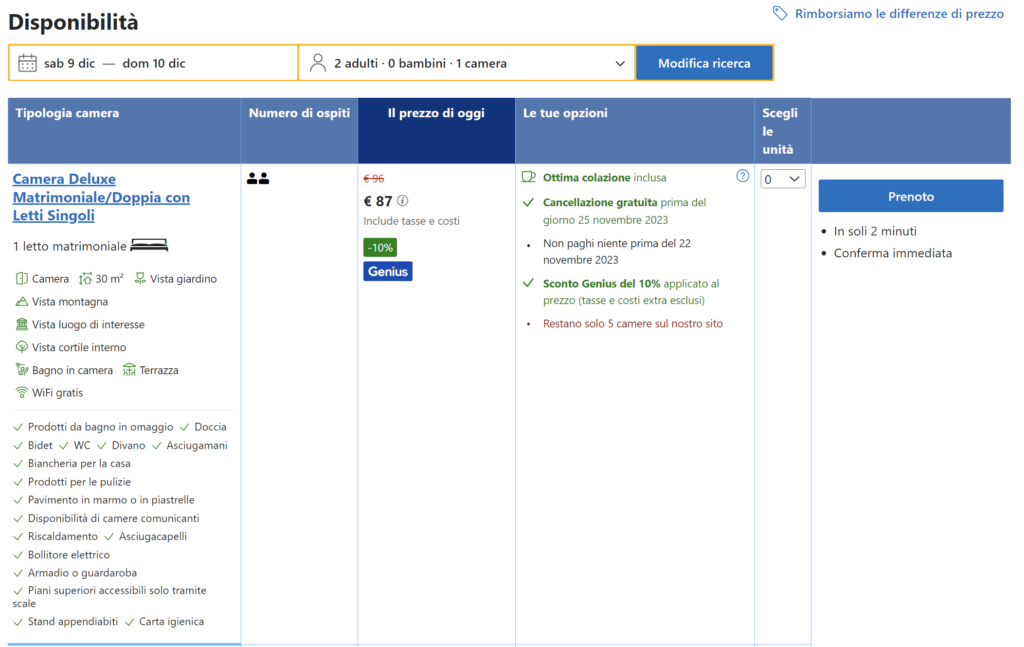Click the Terrazza icon
Screen dimensions: 1024x647
(129, 370)
